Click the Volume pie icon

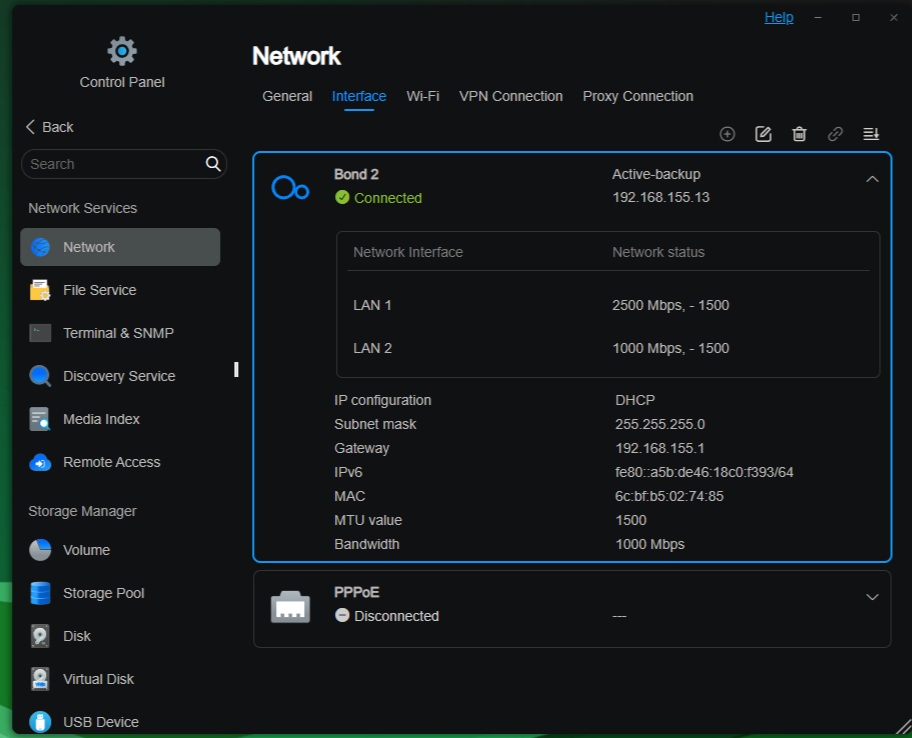40,550
